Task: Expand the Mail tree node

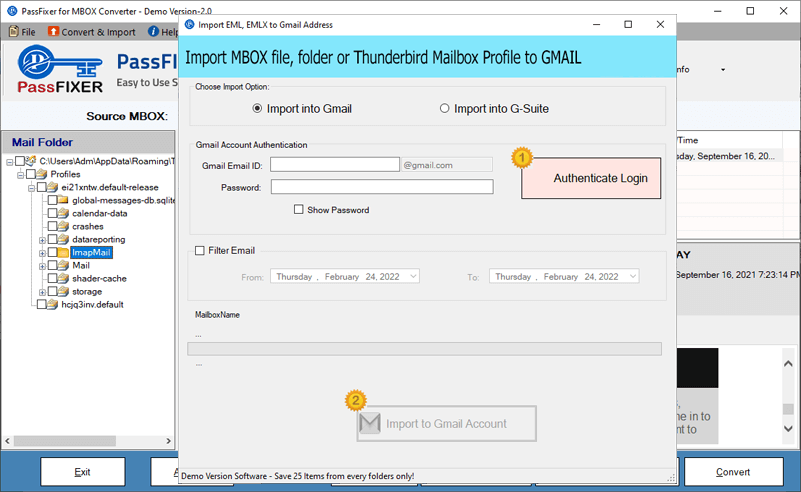Action: click(x=42, y=266)
